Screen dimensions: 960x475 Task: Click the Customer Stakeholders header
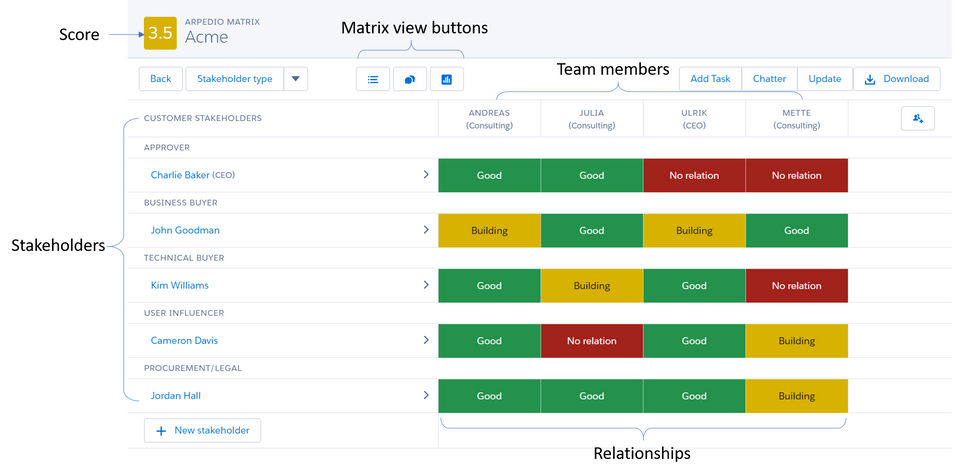pos(203,118)
